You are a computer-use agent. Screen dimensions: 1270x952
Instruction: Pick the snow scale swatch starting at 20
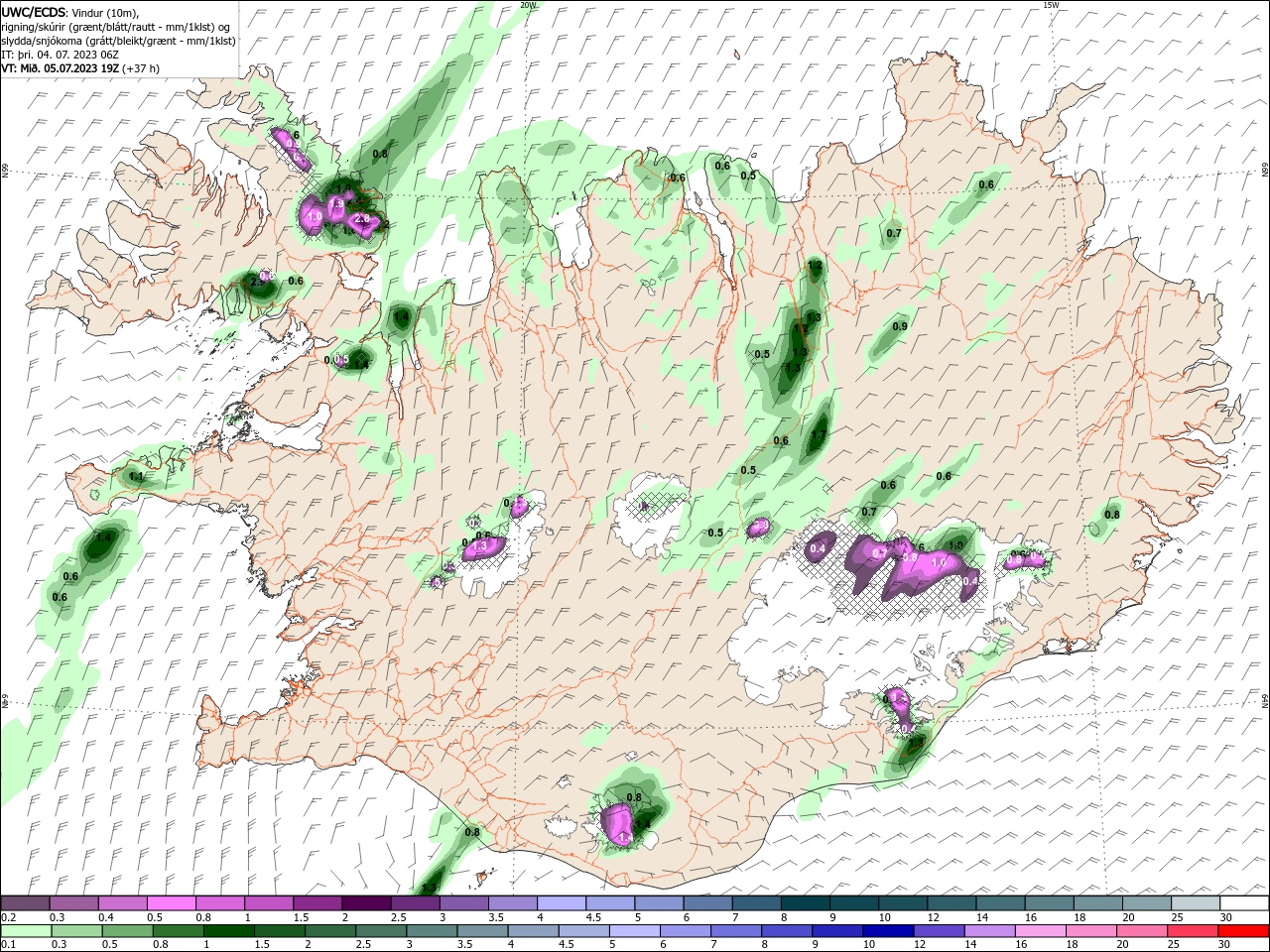click(1146, 902)
